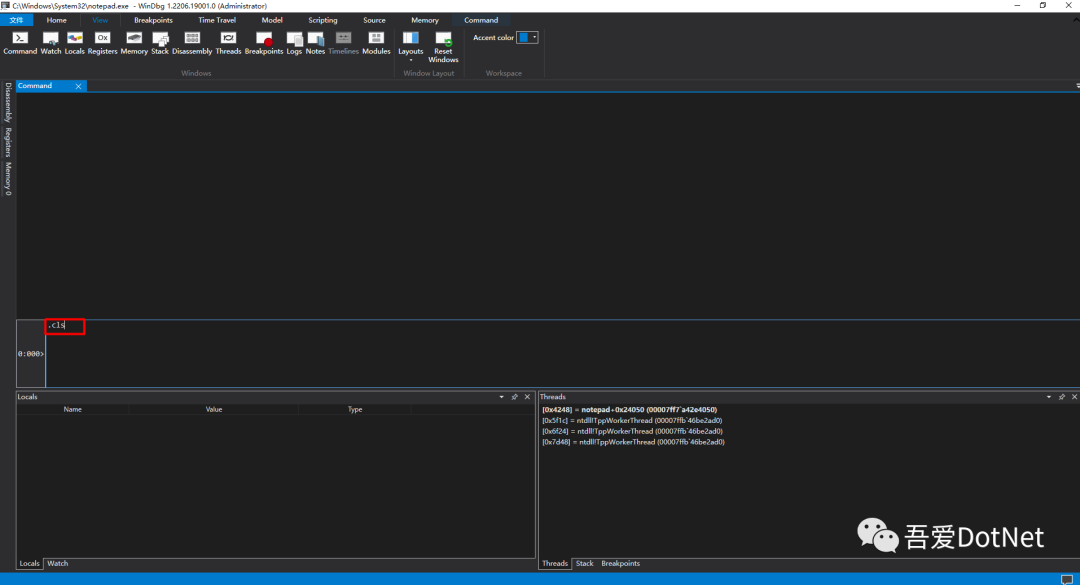The height and width of the screenshot is (585, 1080).
Task: Click the Name column header in Locals
Action: [72, 409]
